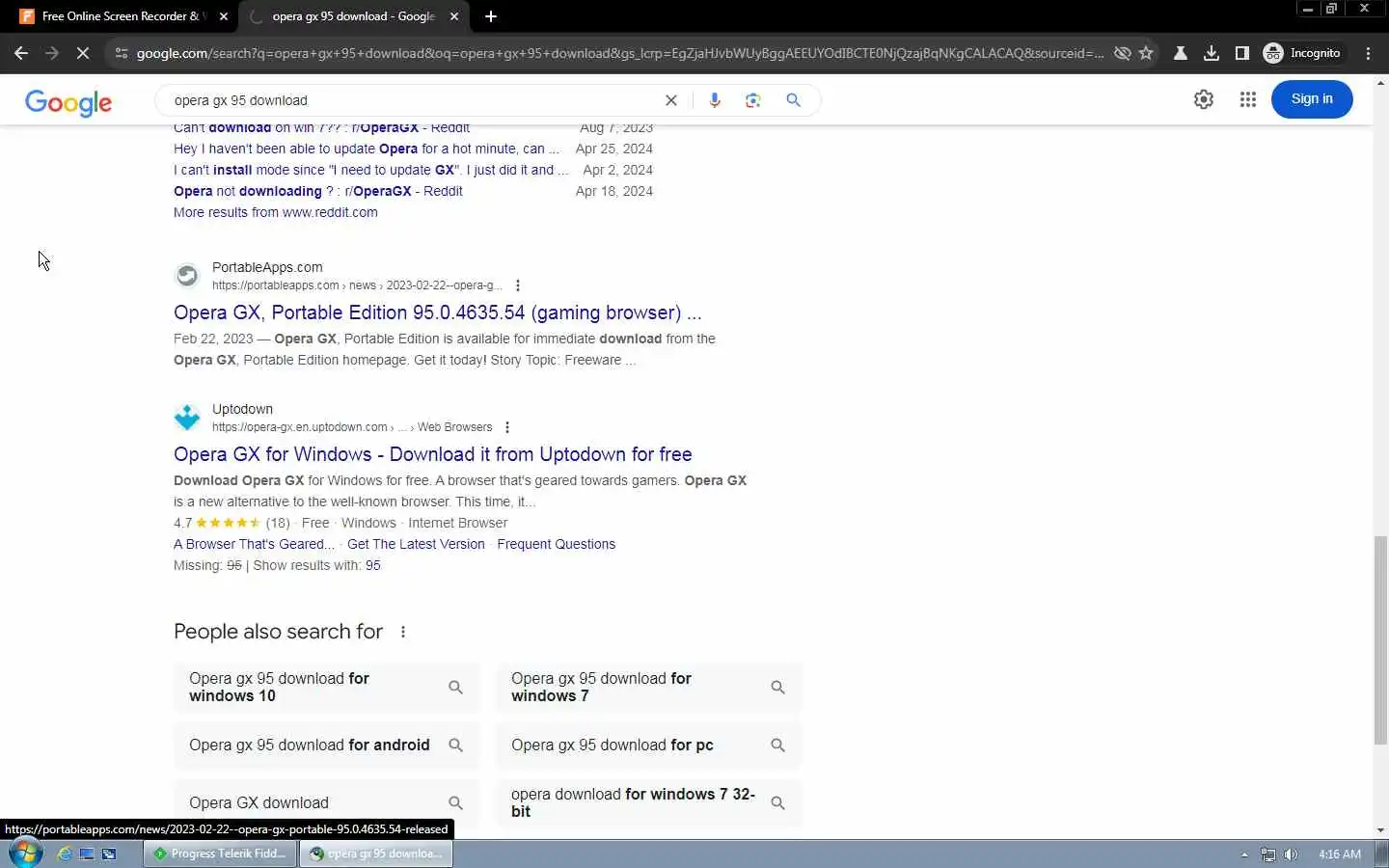The width and height of the screenshot is (1389, 868).
Task: Click the network icon in the system tray
Action: click(1268, 854)
